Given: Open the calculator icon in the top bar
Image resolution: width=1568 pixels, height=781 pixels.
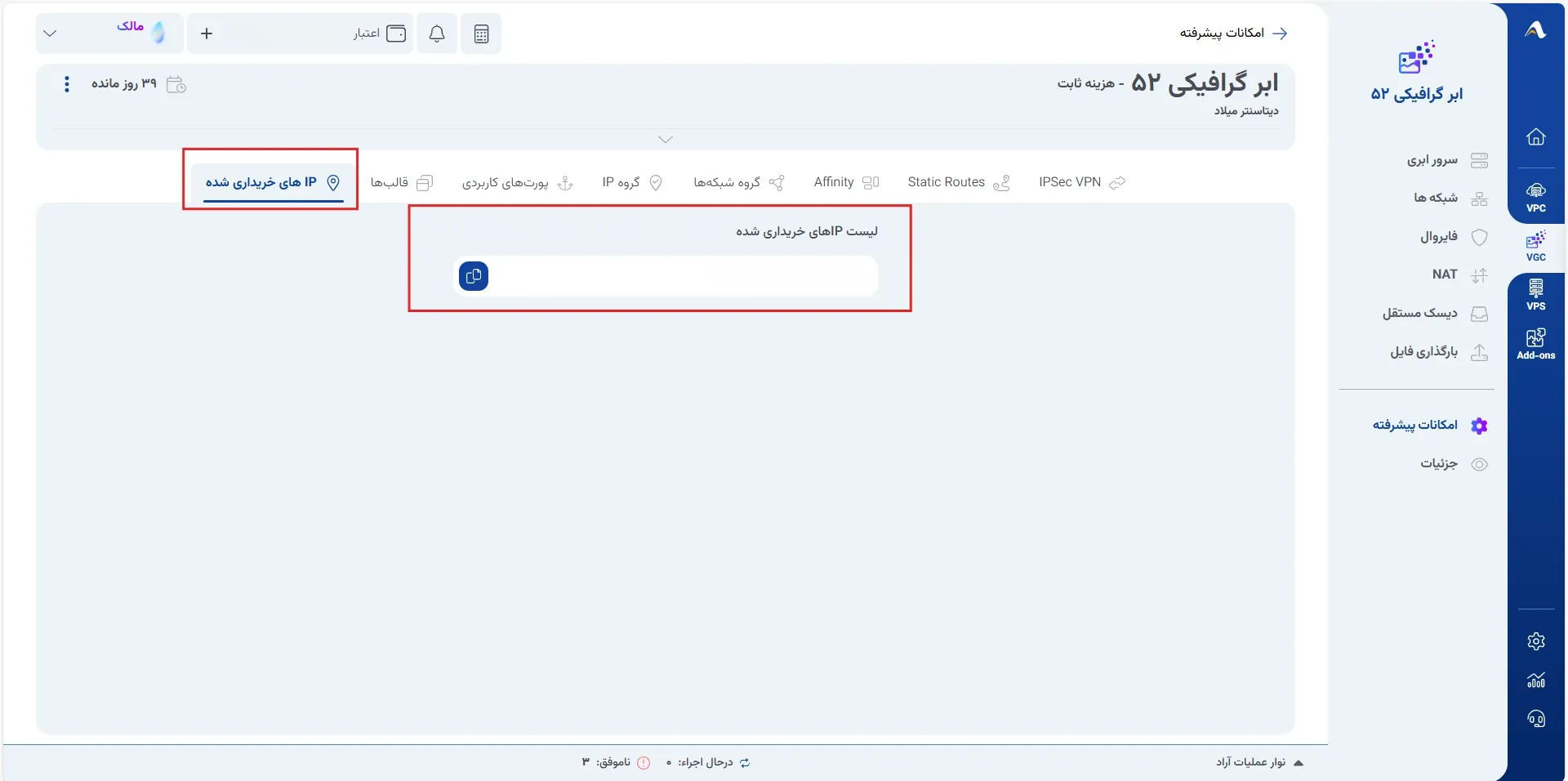Looking at the screenshot, I should coord(481,33).
